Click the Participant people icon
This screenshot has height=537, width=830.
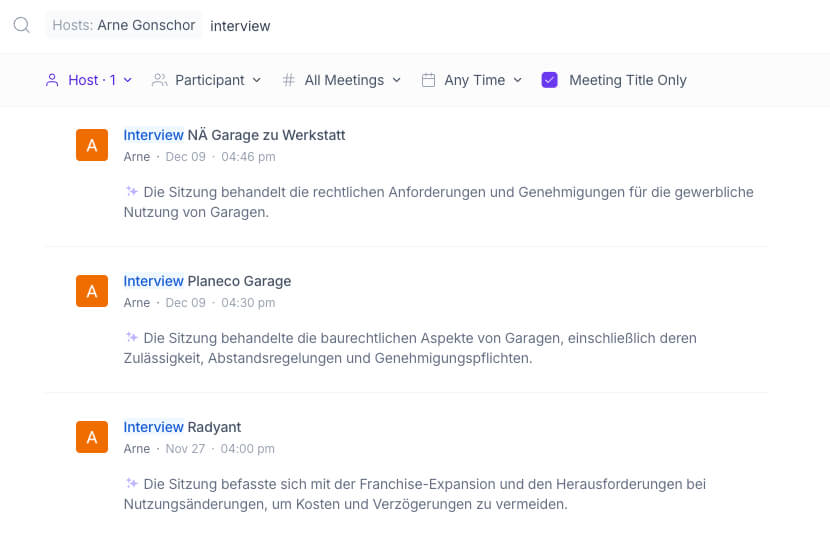[159, 80]
